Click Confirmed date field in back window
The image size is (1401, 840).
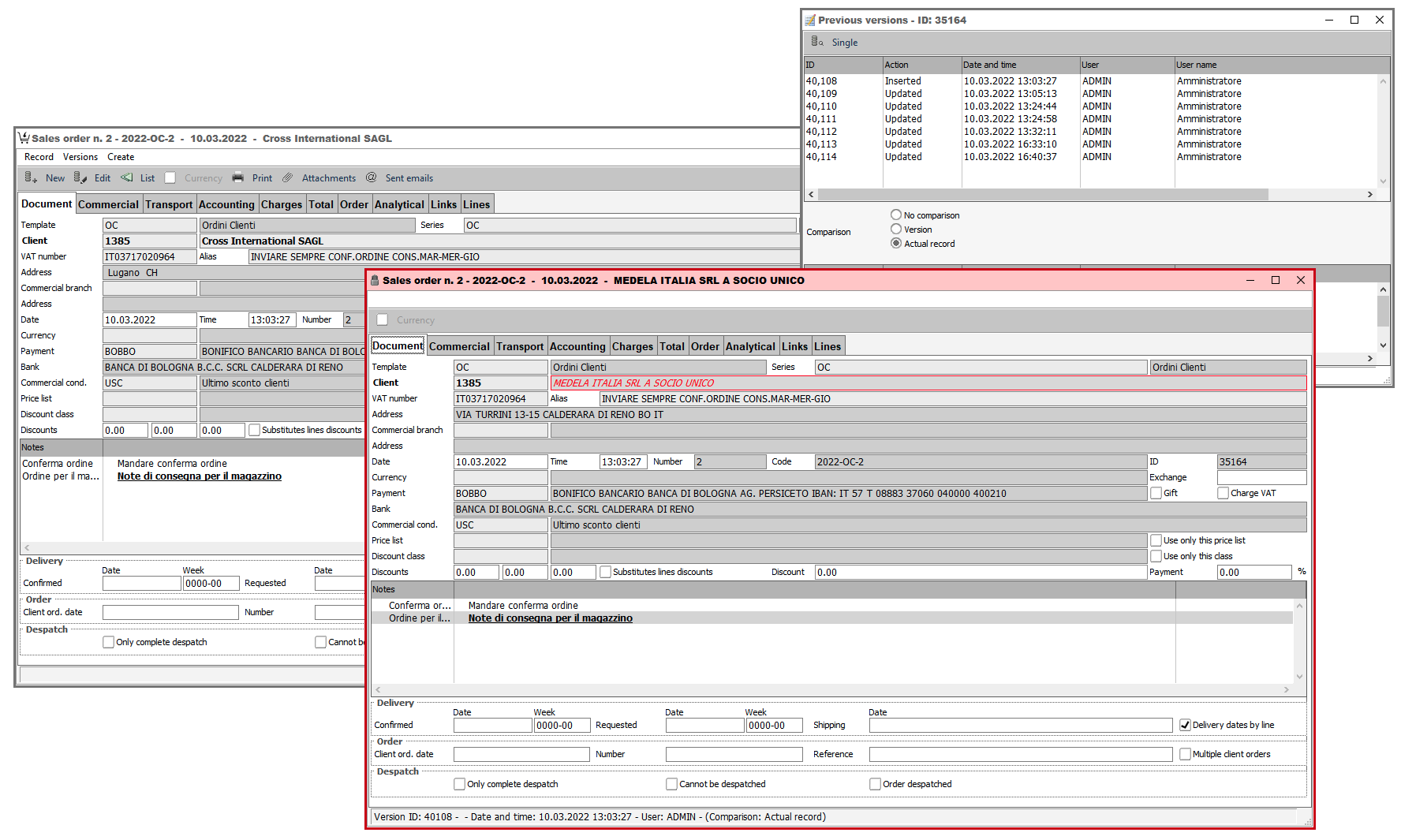pyautogui.click(x=141, y=583)
